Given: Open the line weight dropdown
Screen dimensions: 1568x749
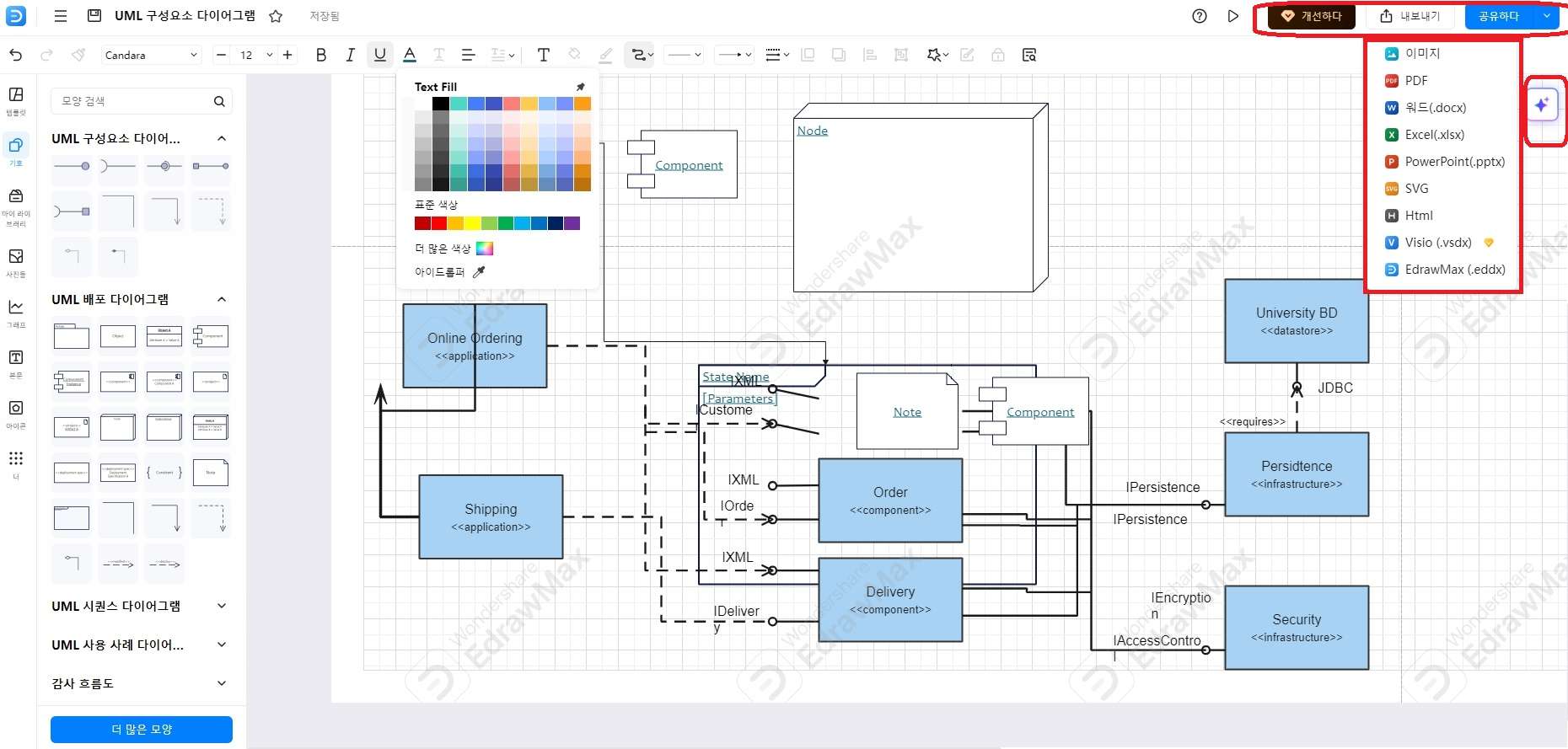Looking at the screenshot, I should click(776, 55).
